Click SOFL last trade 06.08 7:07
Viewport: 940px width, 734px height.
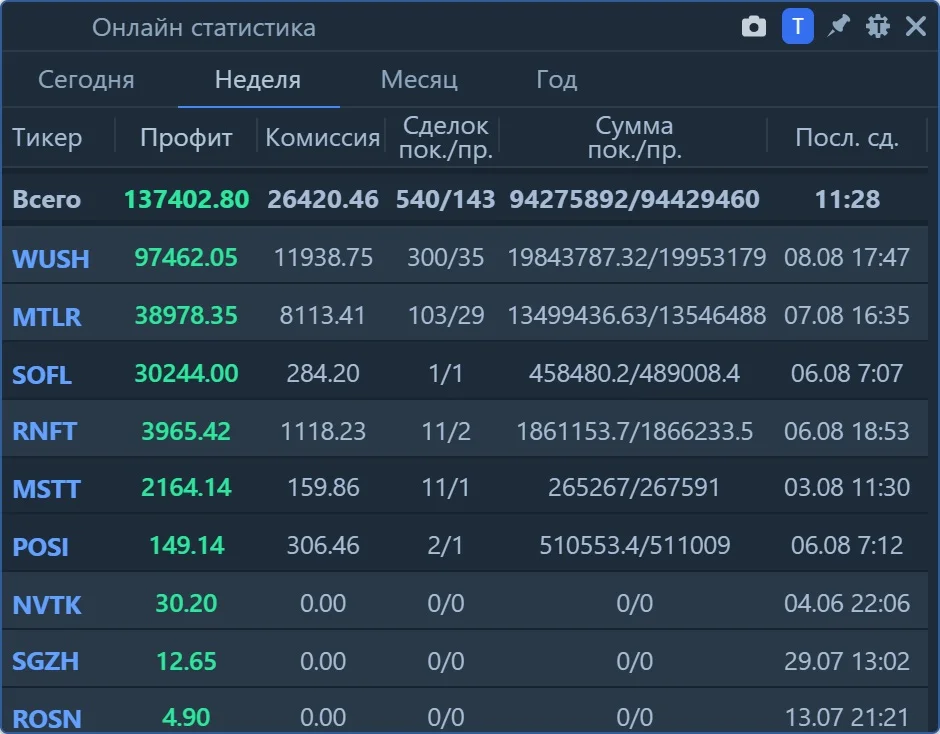[846, 373]
